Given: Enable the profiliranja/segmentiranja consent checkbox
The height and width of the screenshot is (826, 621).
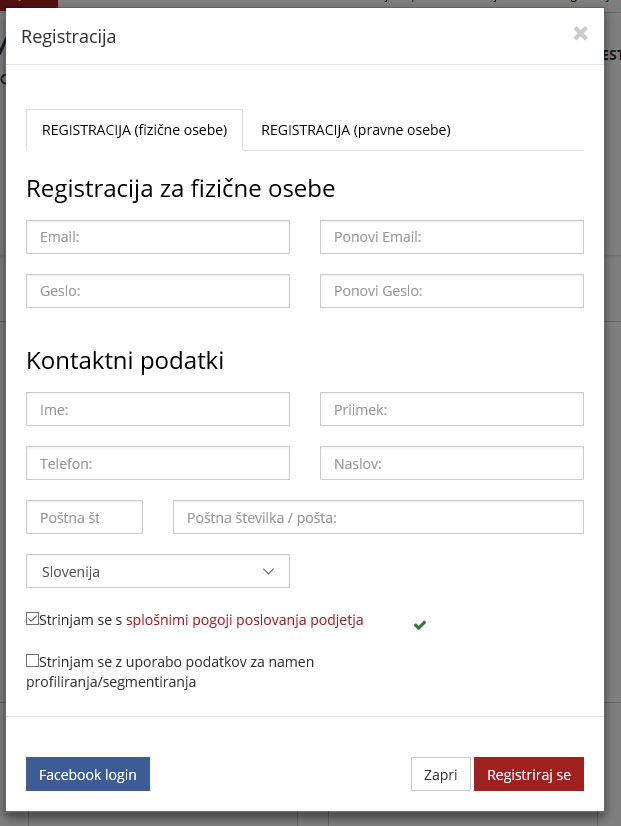Looking at the screenshot, I should point(32,661).
